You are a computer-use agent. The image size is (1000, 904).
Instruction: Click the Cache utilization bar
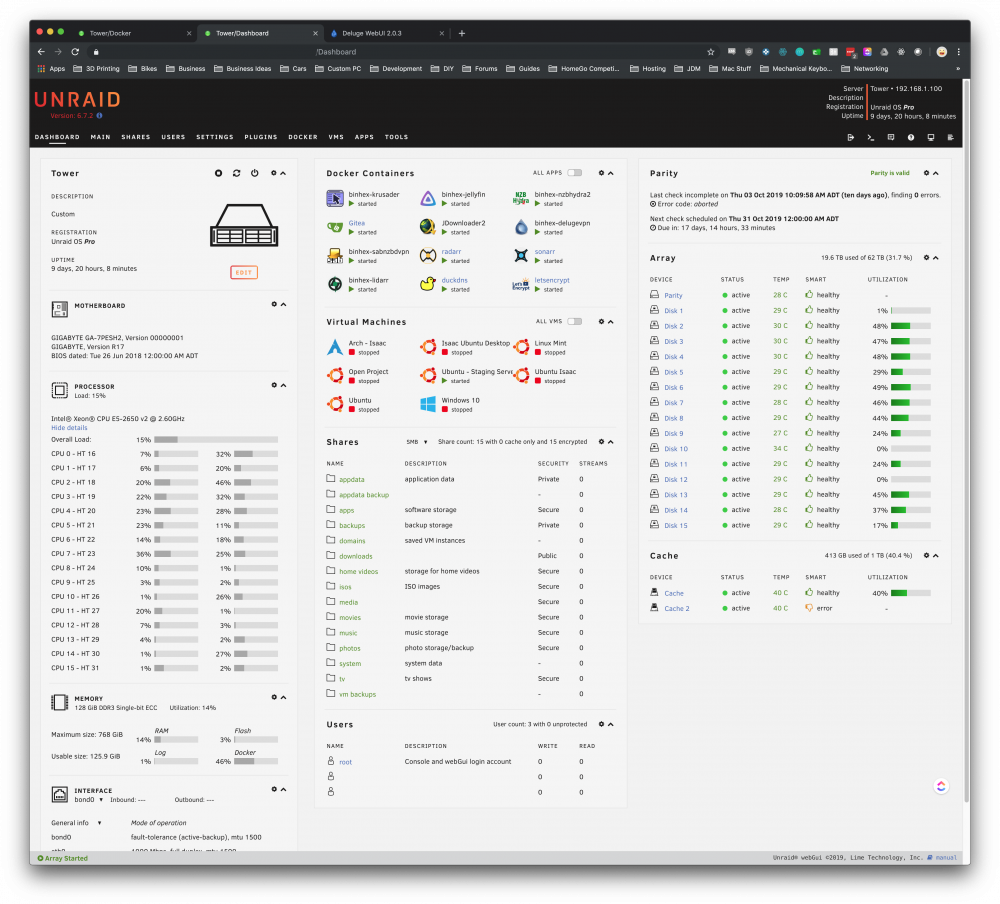point(911,593)
